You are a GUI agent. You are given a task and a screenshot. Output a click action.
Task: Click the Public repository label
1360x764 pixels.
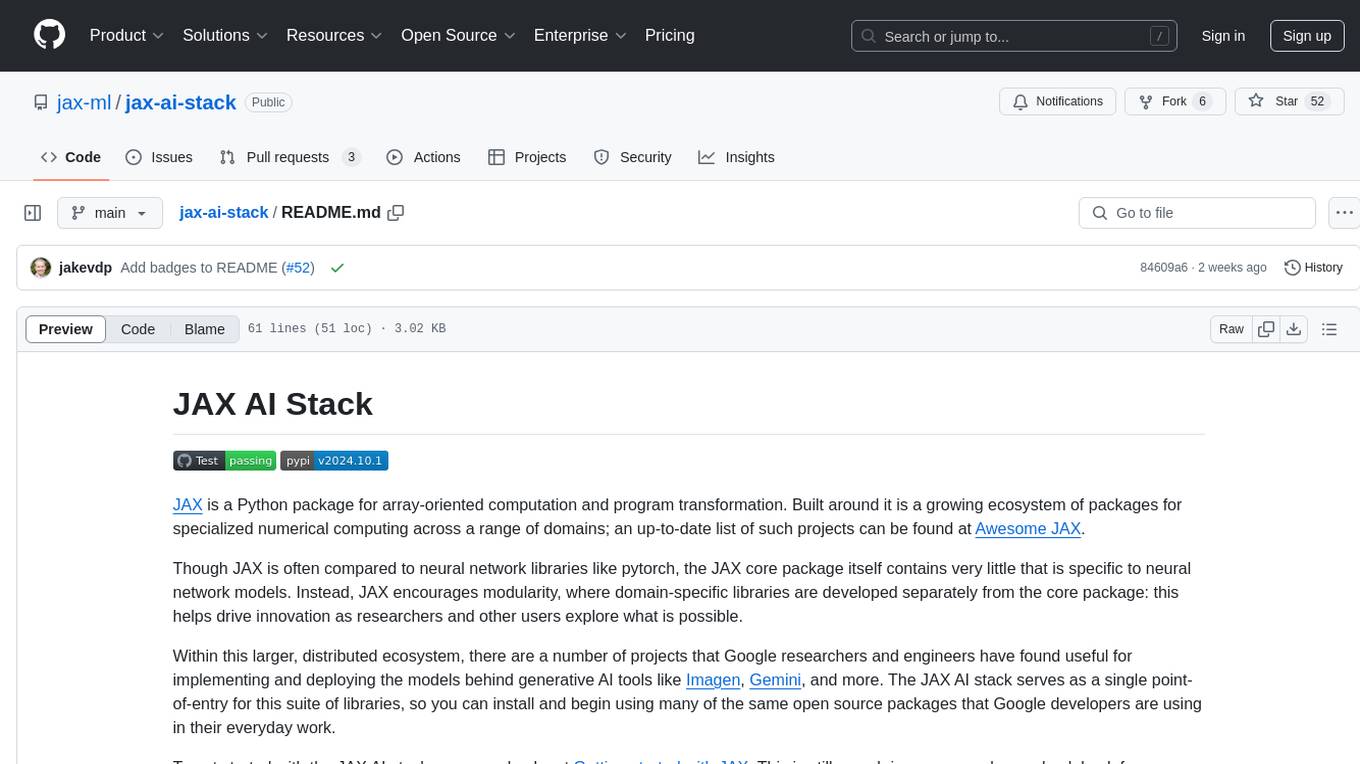[268, 102]
